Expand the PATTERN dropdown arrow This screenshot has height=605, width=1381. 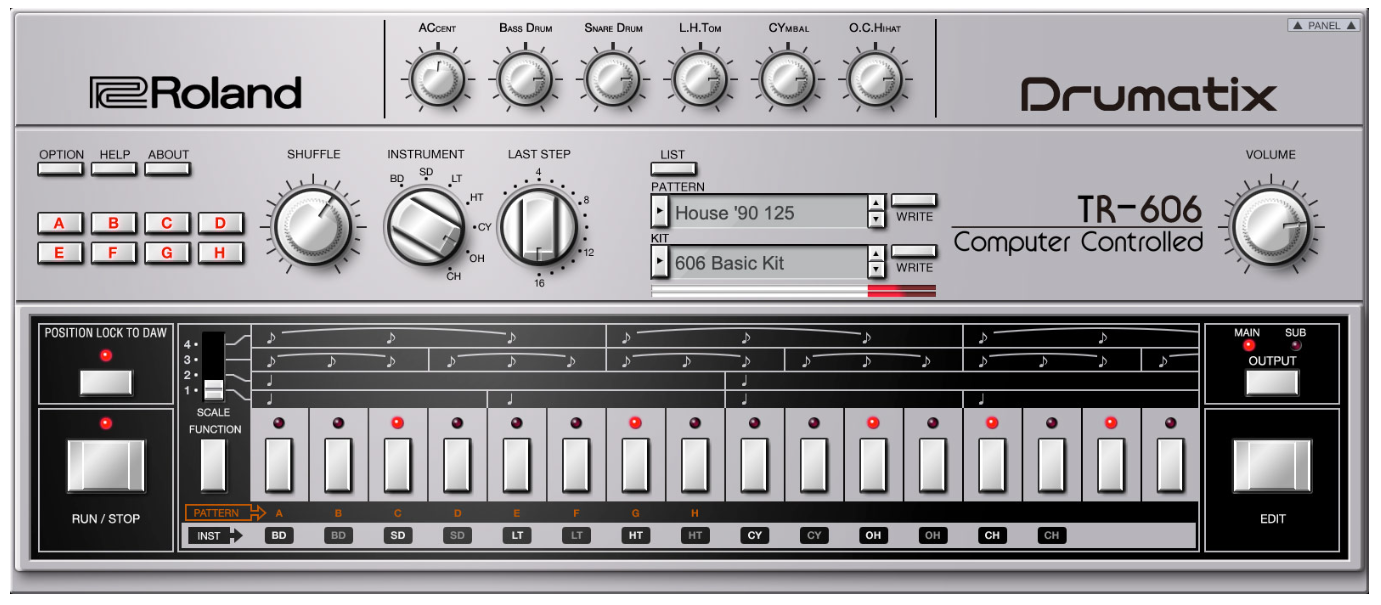(x=659, y=212)
